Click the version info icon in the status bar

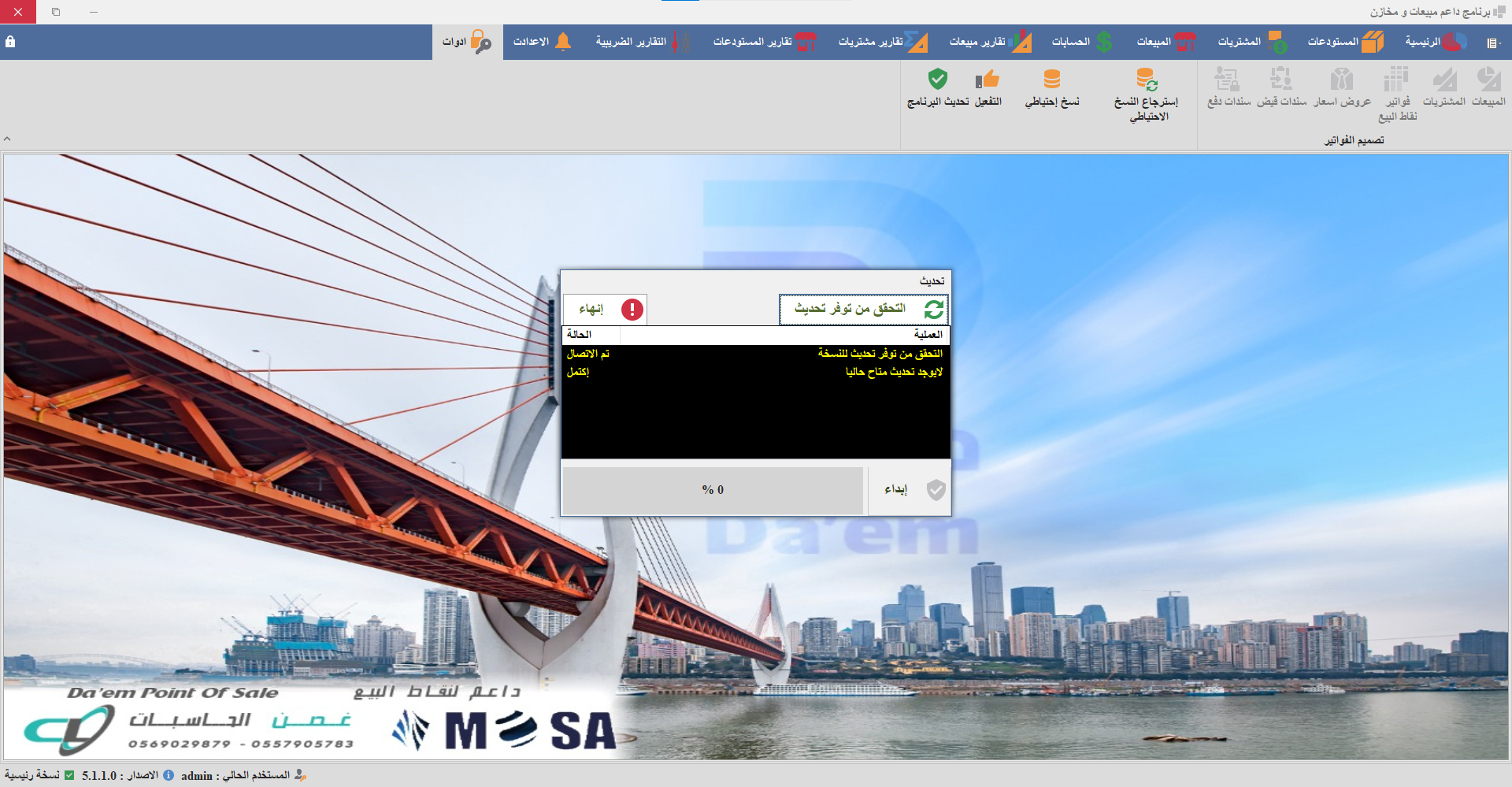point(169,775)
